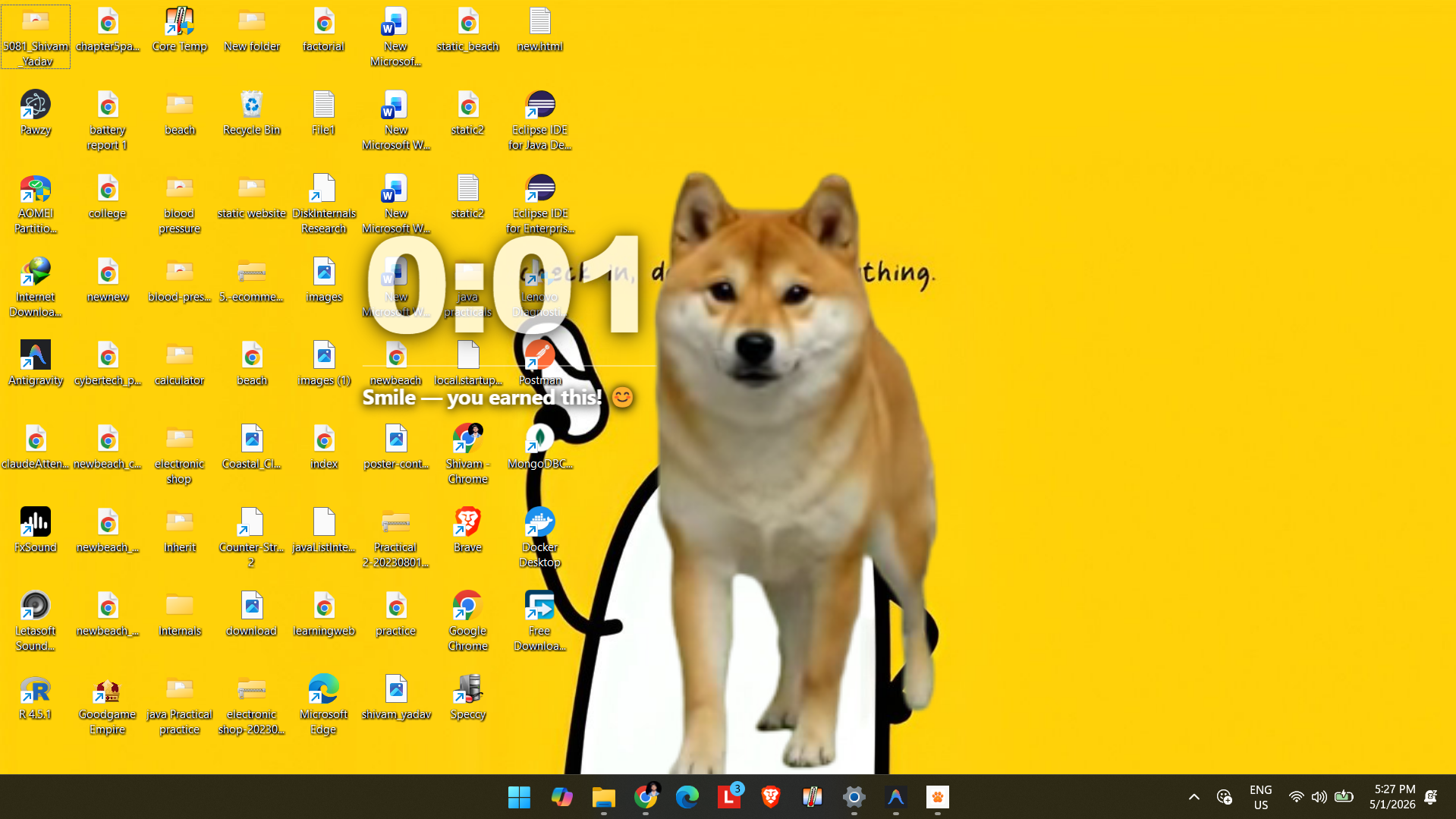
Task: Open Core Temp from the taskbar
Action: (813, 797)
